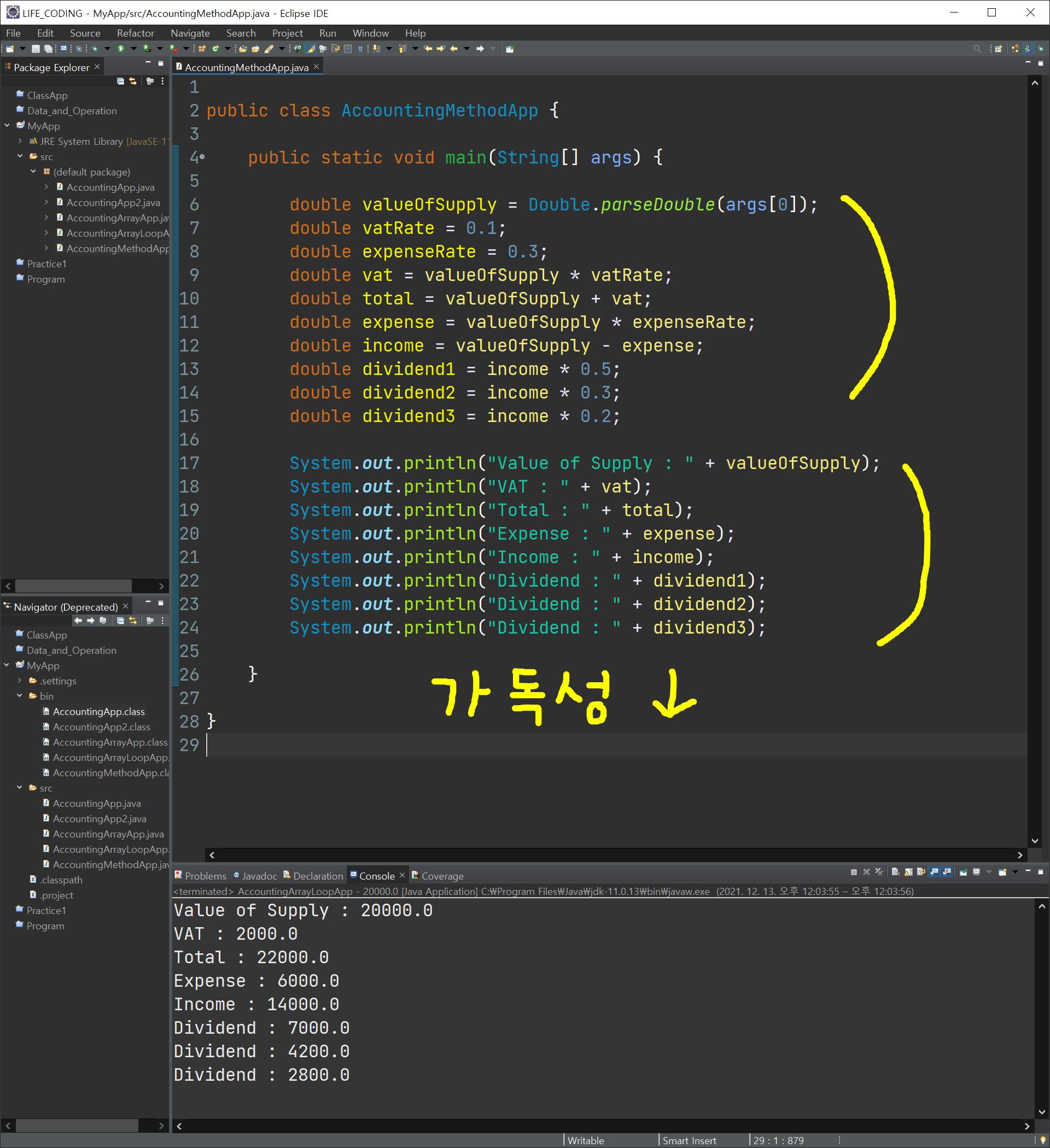Toggle Link with Editor in Package Explorer
This screenshot has width=1050, height=1148.
[x=133, y=81]
